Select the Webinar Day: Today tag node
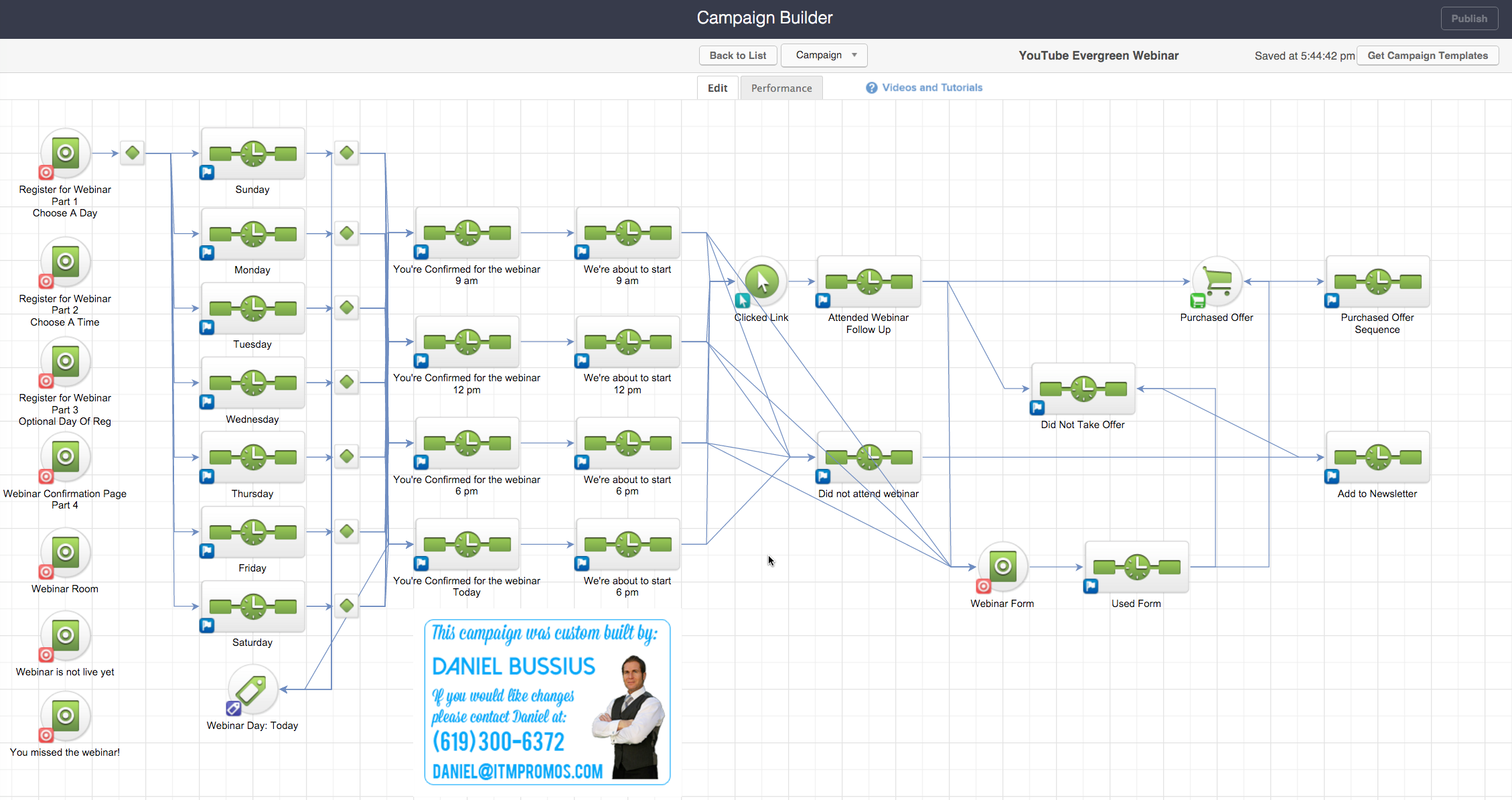Viewport: 1512px width, 800px height. 252,690
